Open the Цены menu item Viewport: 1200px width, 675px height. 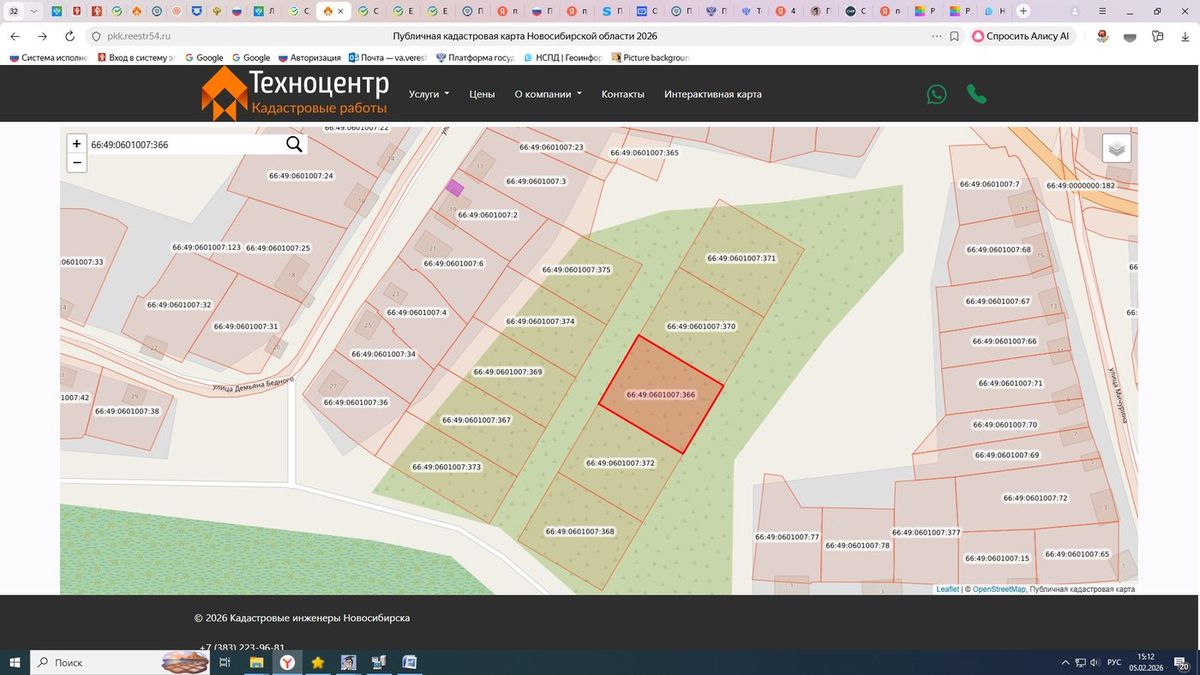point(482,94)
